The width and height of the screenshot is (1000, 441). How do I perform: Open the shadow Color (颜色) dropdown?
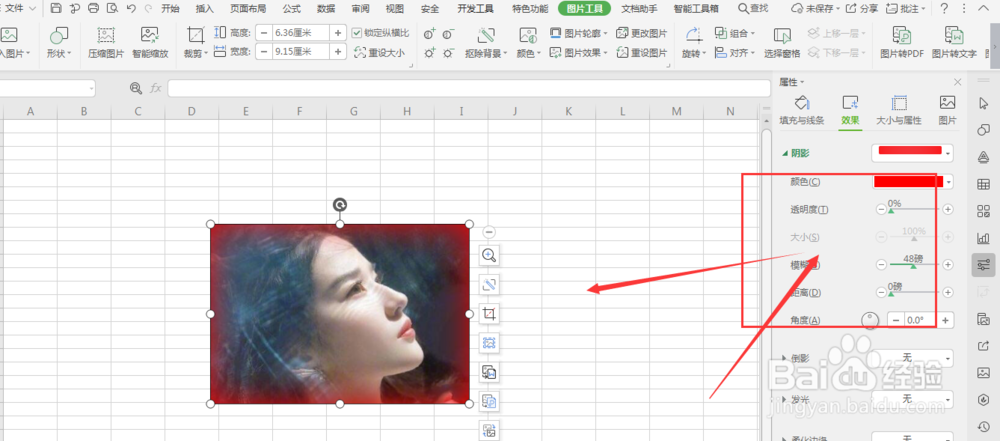pos(950,183)
